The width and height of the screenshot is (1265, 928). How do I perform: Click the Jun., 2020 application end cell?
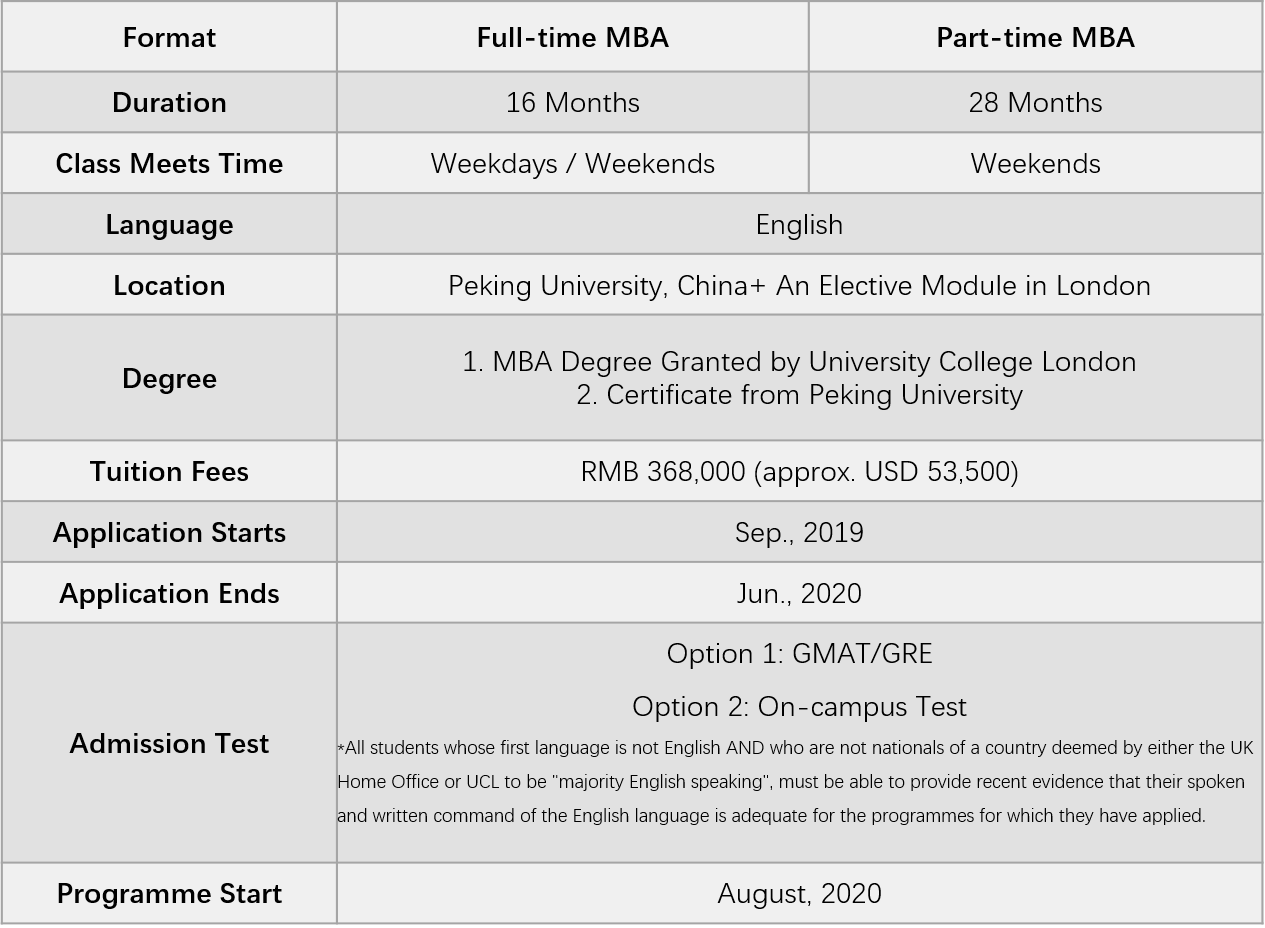(x=799, y=594)
